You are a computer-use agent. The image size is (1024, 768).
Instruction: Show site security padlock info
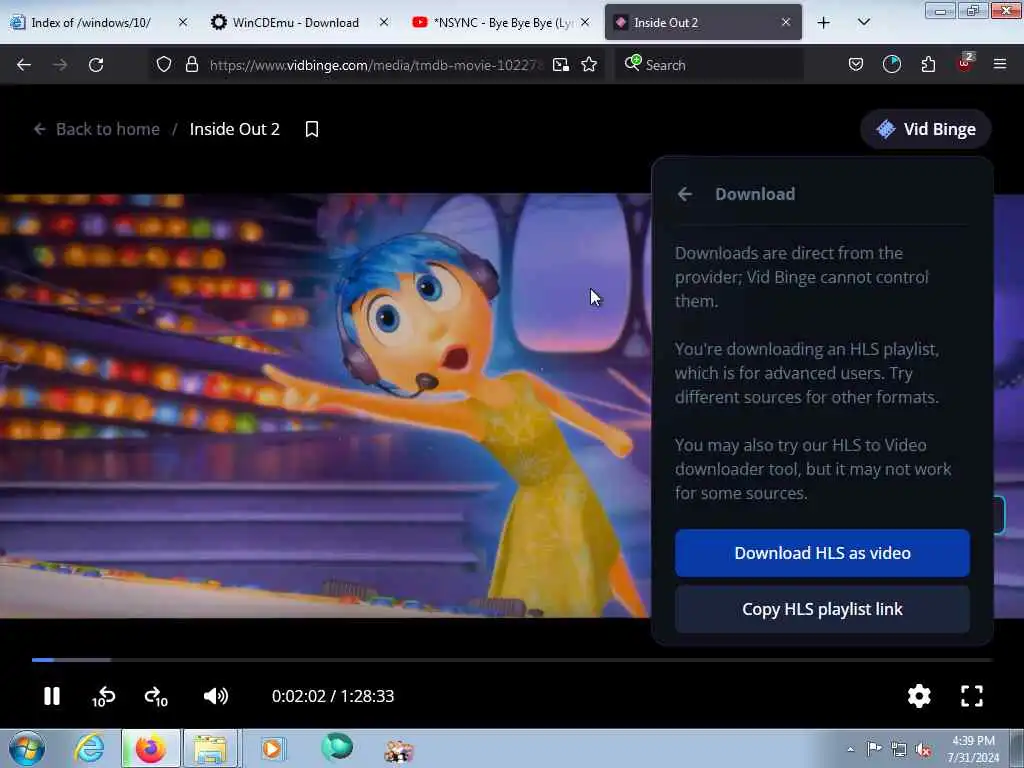point(192,65)
